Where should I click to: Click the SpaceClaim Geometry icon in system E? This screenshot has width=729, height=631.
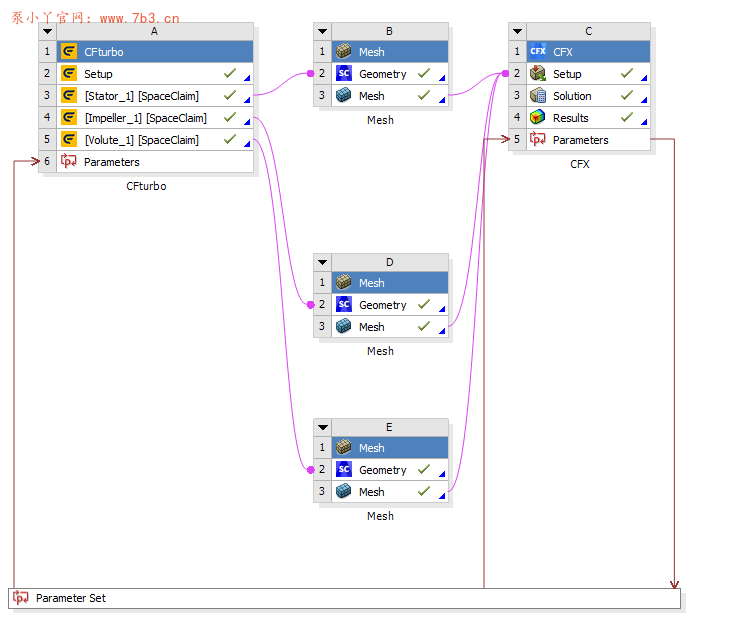point(344,469)
